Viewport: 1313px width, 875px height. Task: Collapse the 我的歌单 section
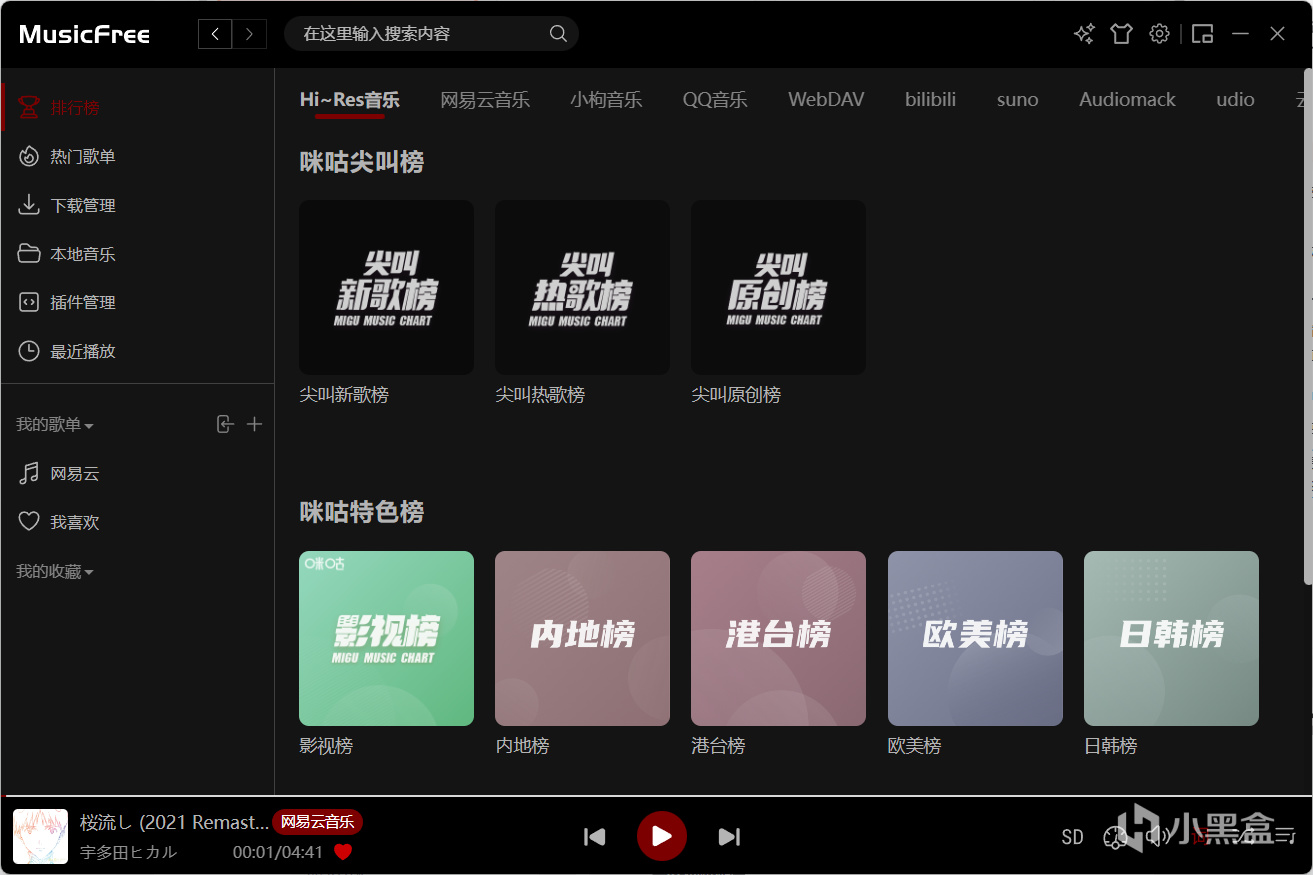[x=55, y=425]
